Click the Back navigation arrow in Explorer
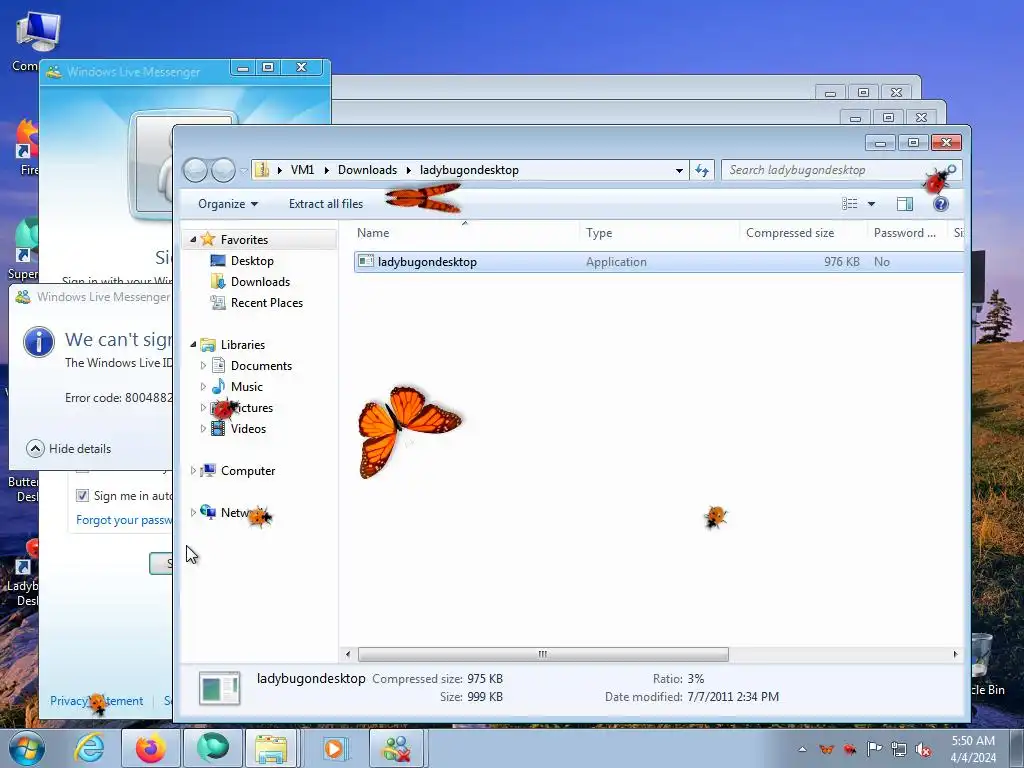Image resolution: width=1024 pixels, height=768 pixels. coord(195,170)
